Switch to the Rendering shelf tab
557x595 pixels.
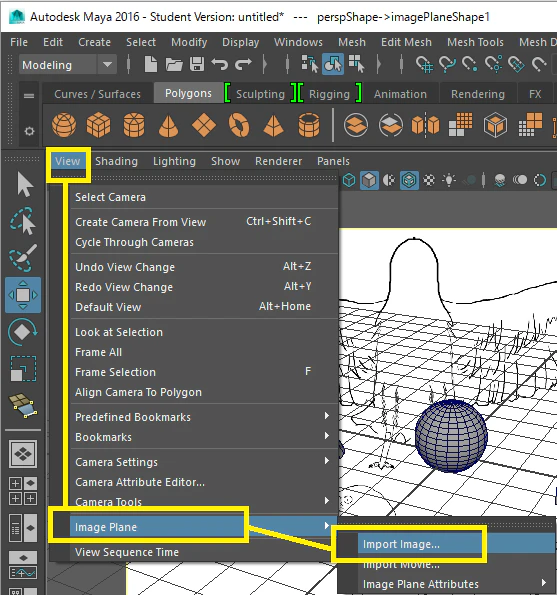[478, 94]
